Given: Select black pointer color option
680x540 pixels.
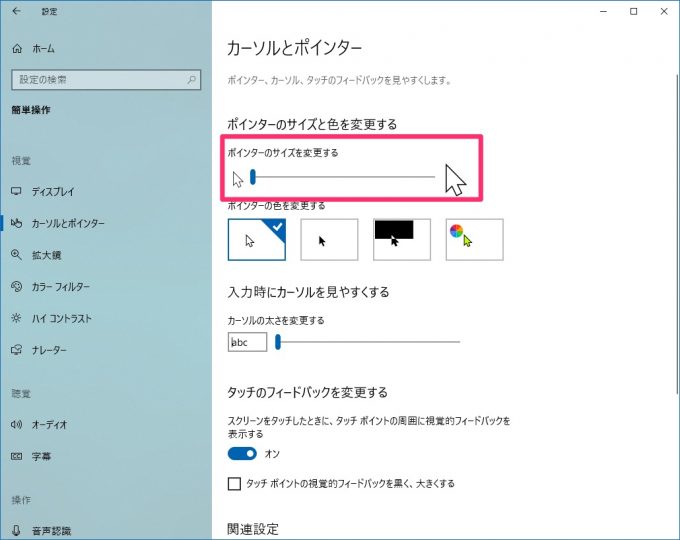Looking at the screenshot, I should click(x=329, y=239).
